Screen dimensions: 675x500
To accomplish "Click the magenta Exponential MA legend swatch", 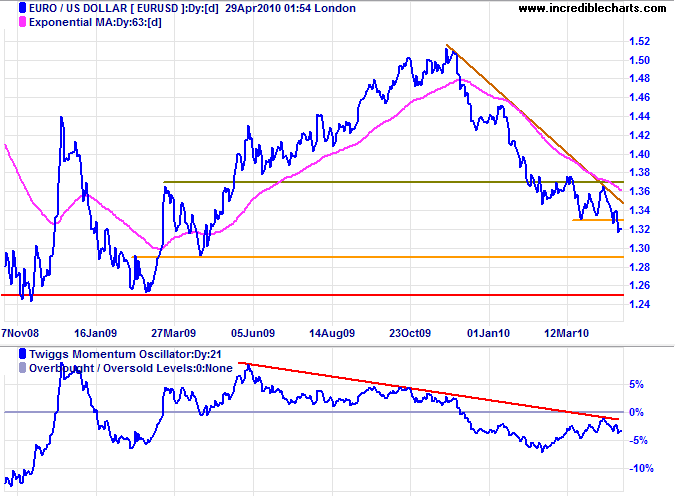I will 22,22.
